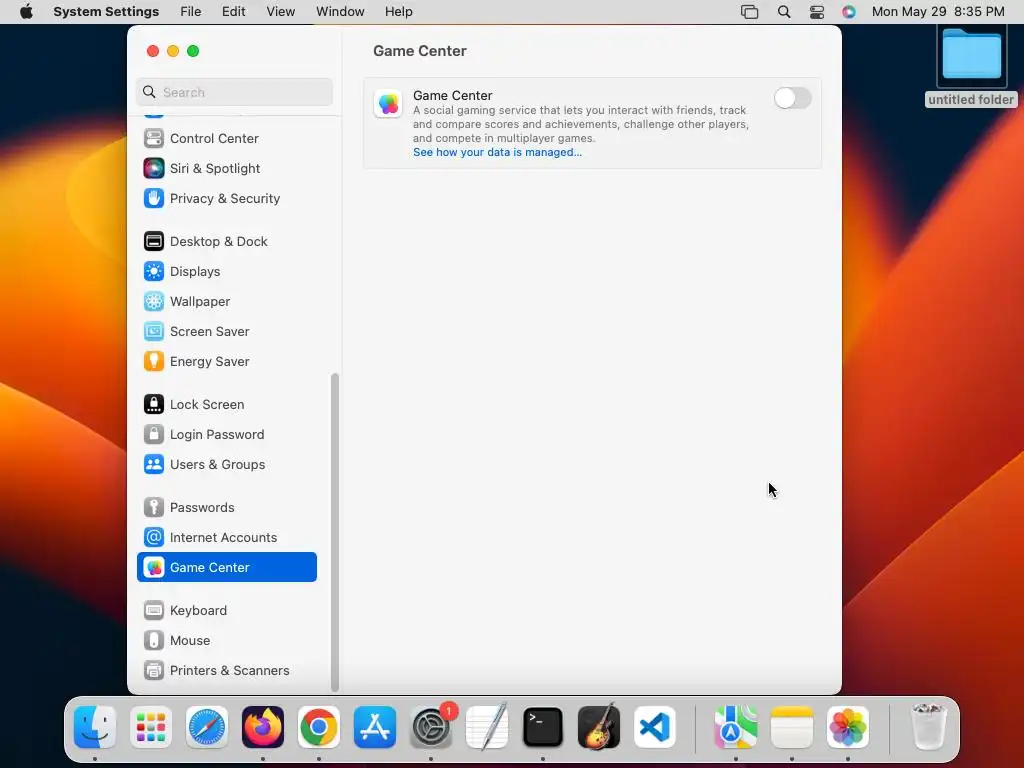Click the sidebar vertical scrollbar
This screenshot has height=768, width=1024.
click(335, 532)
